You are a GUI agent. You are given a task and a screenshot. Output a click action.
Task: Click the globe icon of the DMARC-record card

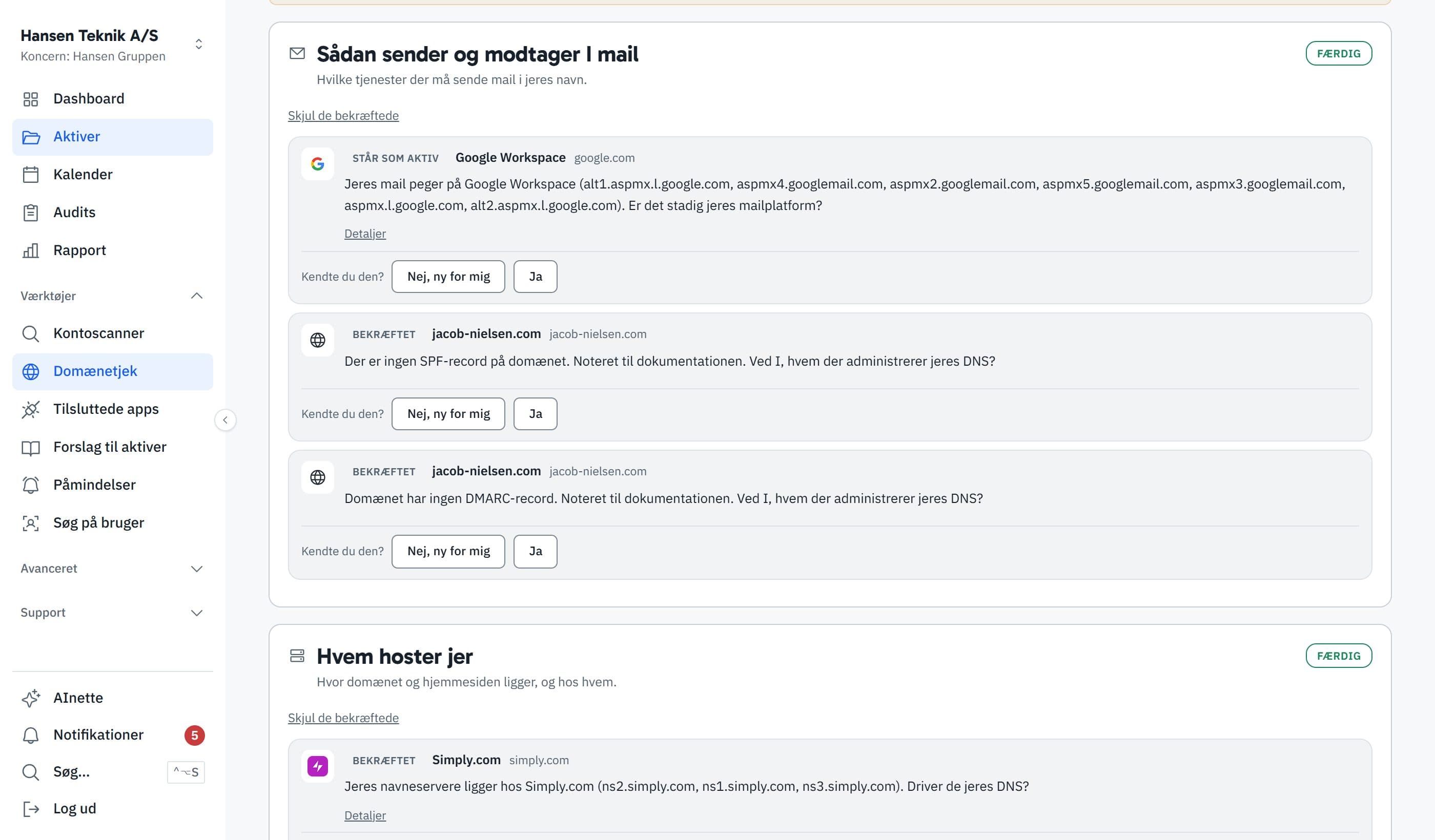317,477
